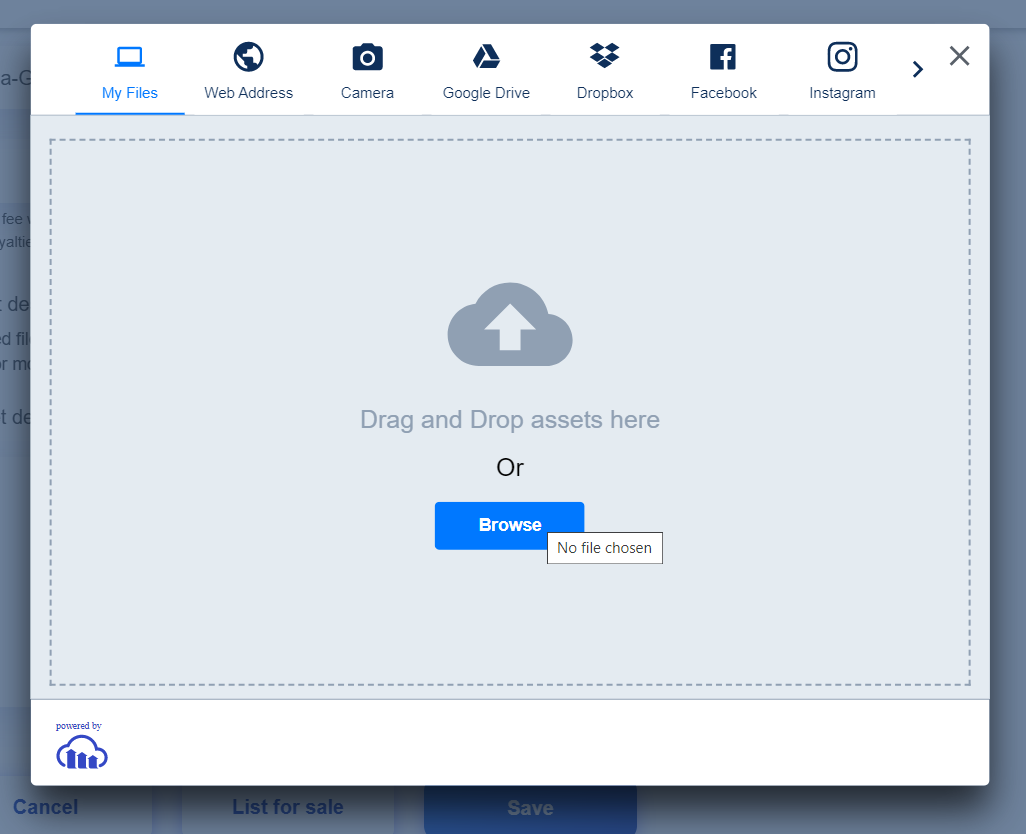Click the cloud upload arrow icon
Viewport: 1026px width, 834px height.
[510, 324]
